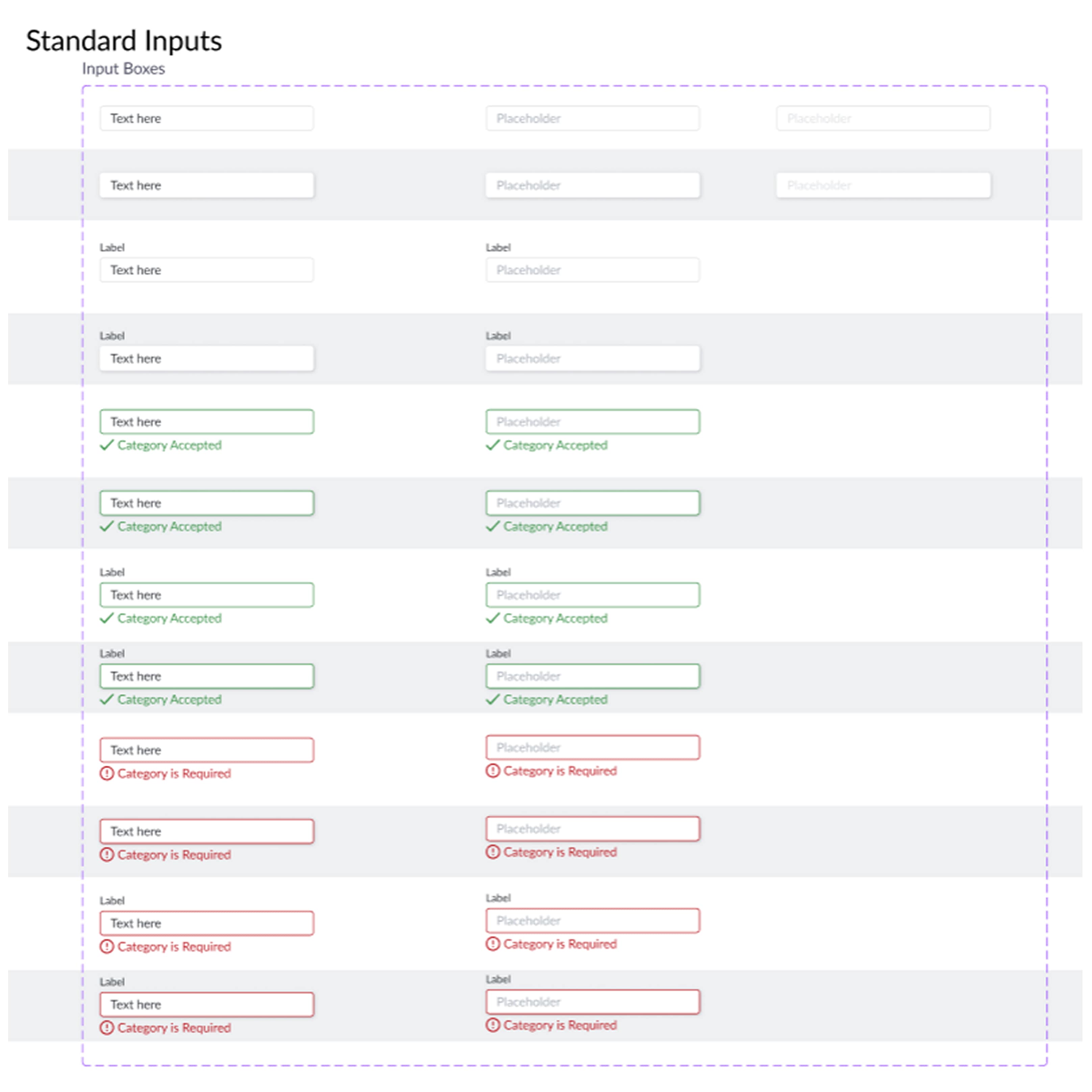This screenshot has width=1092, height=1092.
Task: Click the topmost faded disabled Placeholder input
Action: (883, 119)
